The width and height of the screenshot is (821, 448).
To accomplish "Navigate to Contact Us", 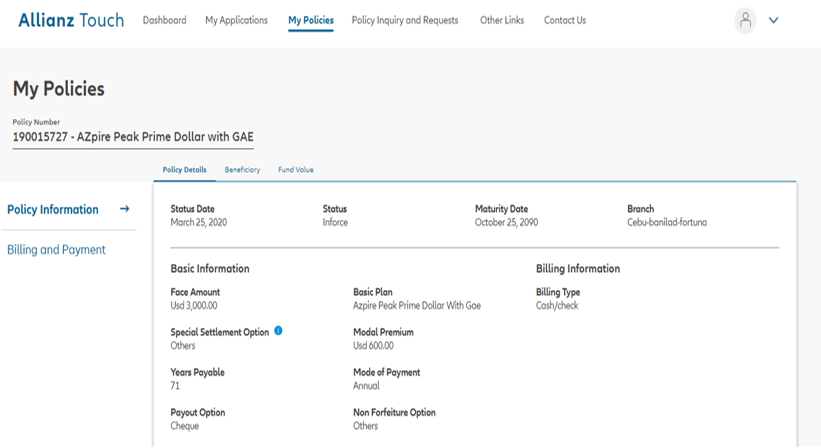I will pos(565,20).
